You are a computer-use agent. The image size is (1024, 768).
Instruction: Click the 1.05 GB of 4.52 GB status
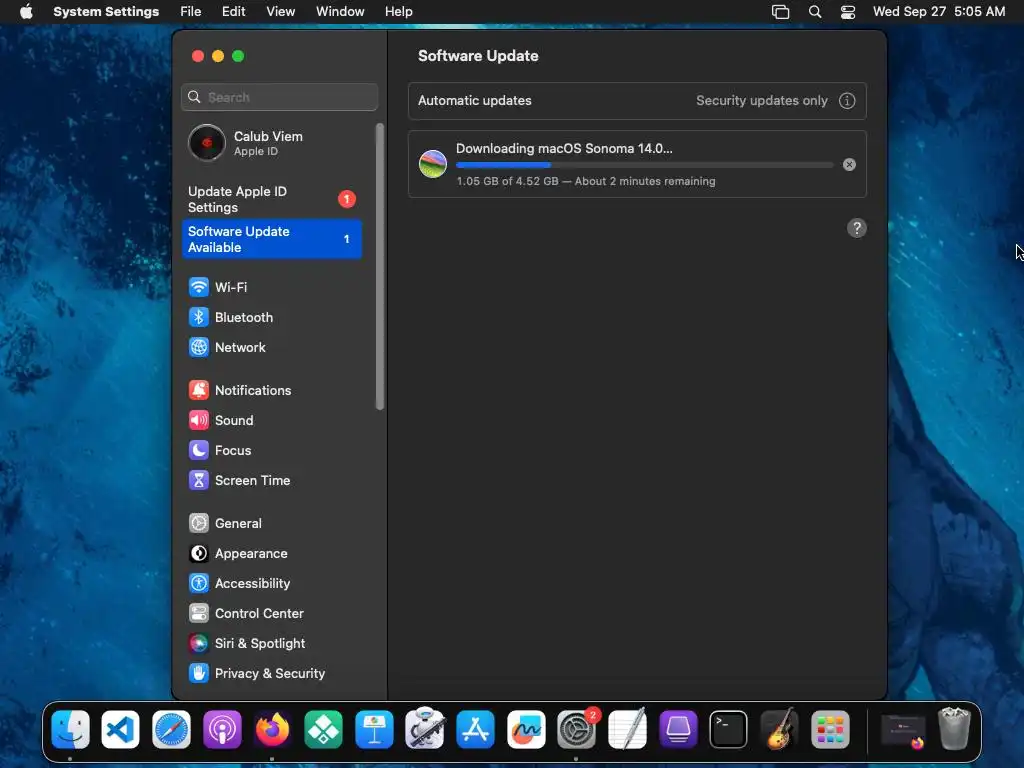coord(586,182)
